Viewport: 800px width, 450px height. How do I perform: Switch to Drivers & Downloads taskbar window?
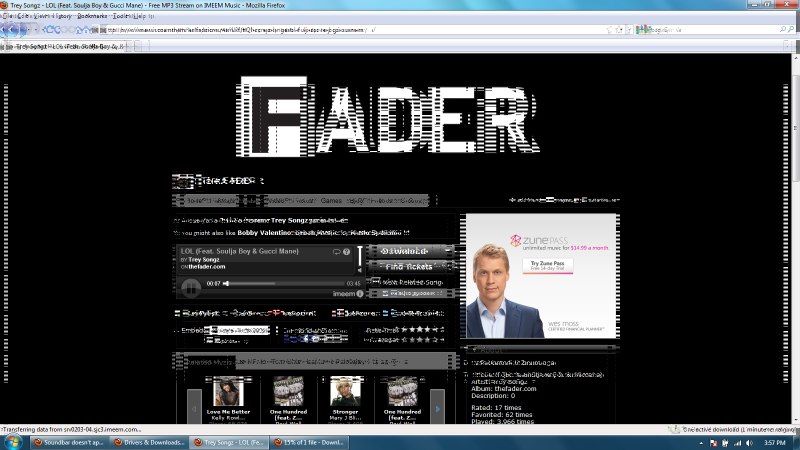(x=149, y=442)
